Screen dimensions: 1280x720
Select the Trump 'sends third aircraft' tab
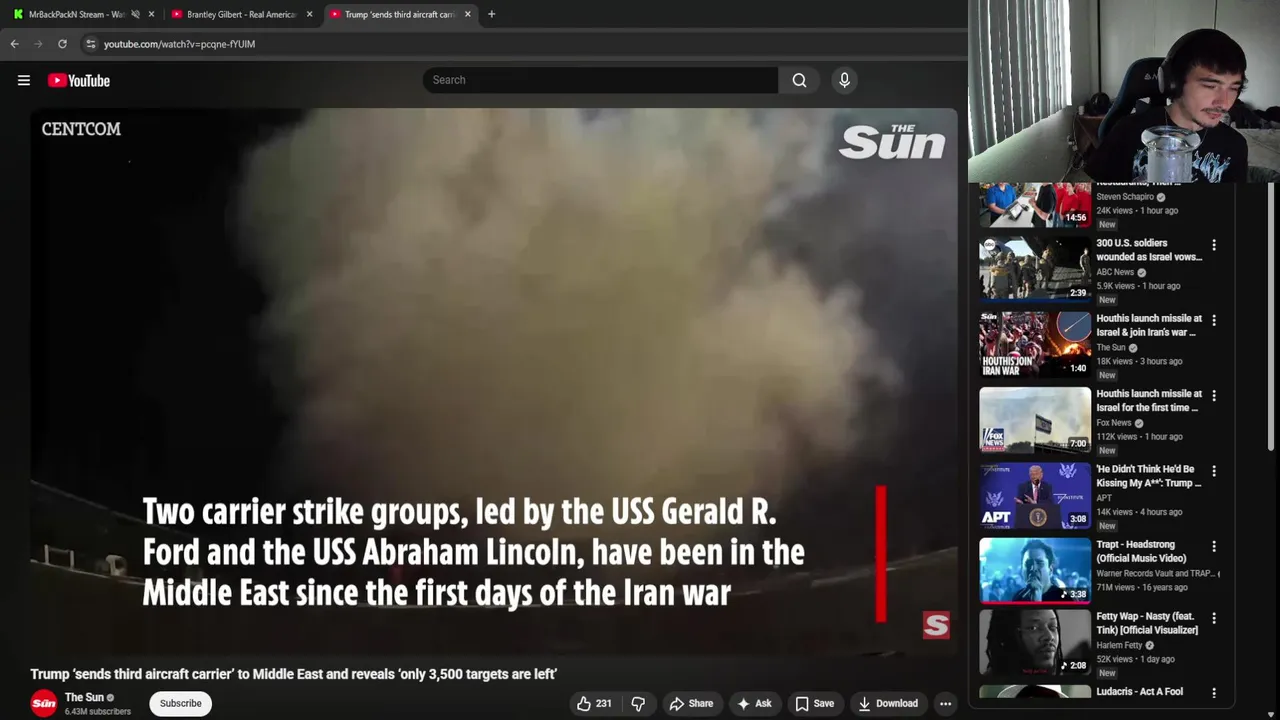tap(398, 14)
